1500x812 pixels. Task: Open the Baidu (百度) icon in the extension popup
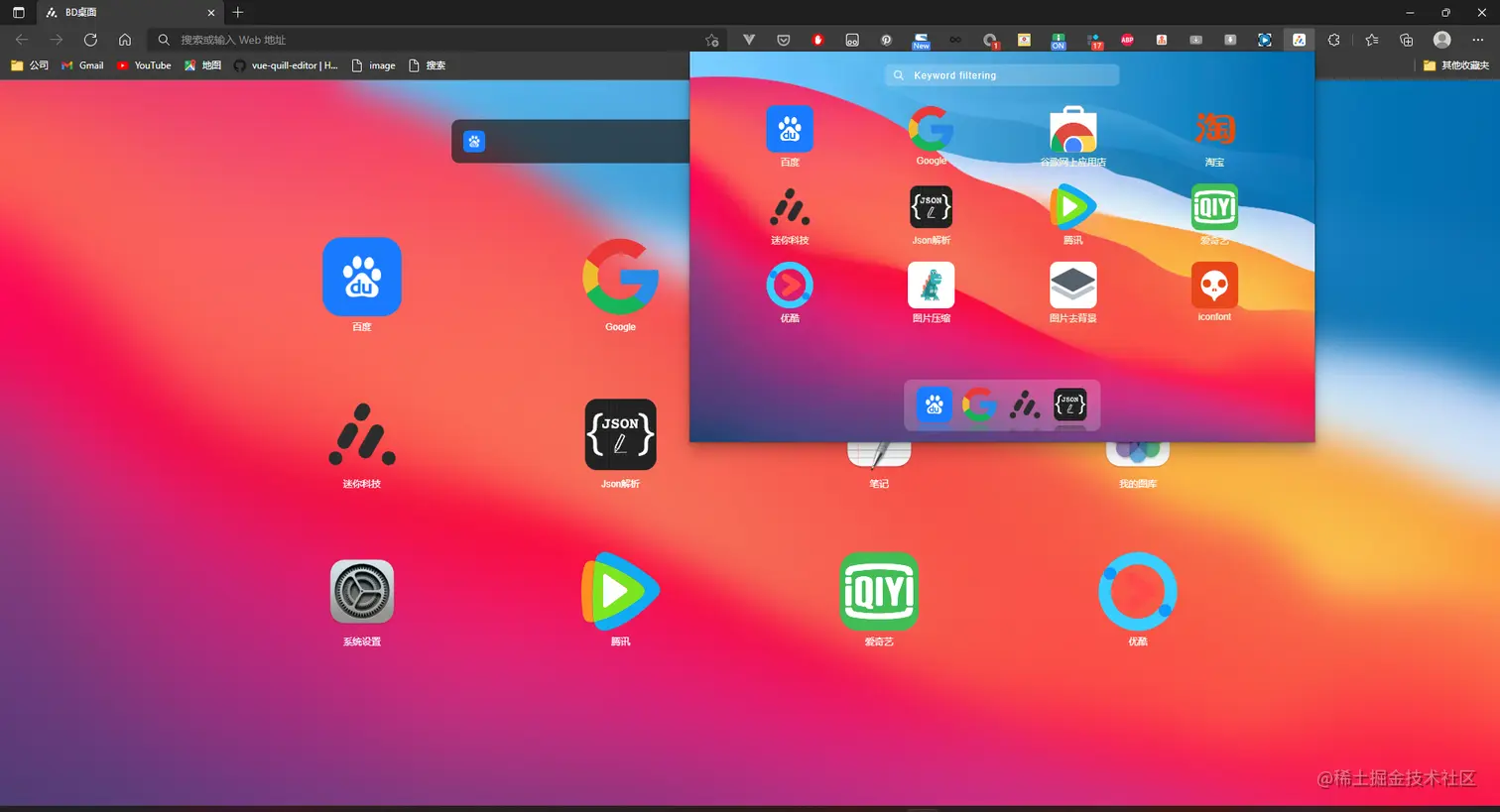coord(790,129)
